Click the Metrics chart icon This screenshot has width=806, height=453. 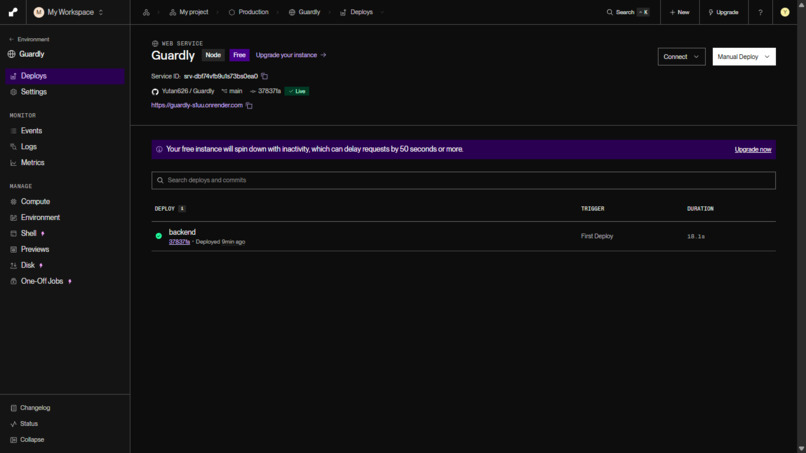(x=13, y=163)
